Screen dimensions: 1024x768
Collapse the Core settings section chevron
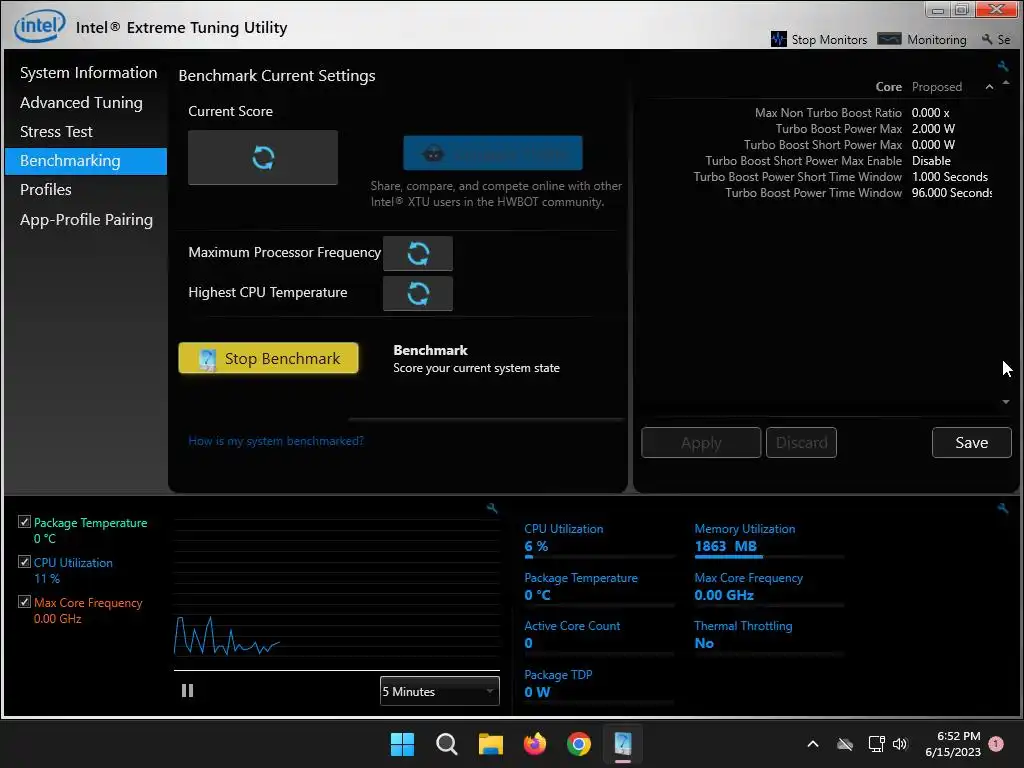pyautogui.click(x=989, y=87)
